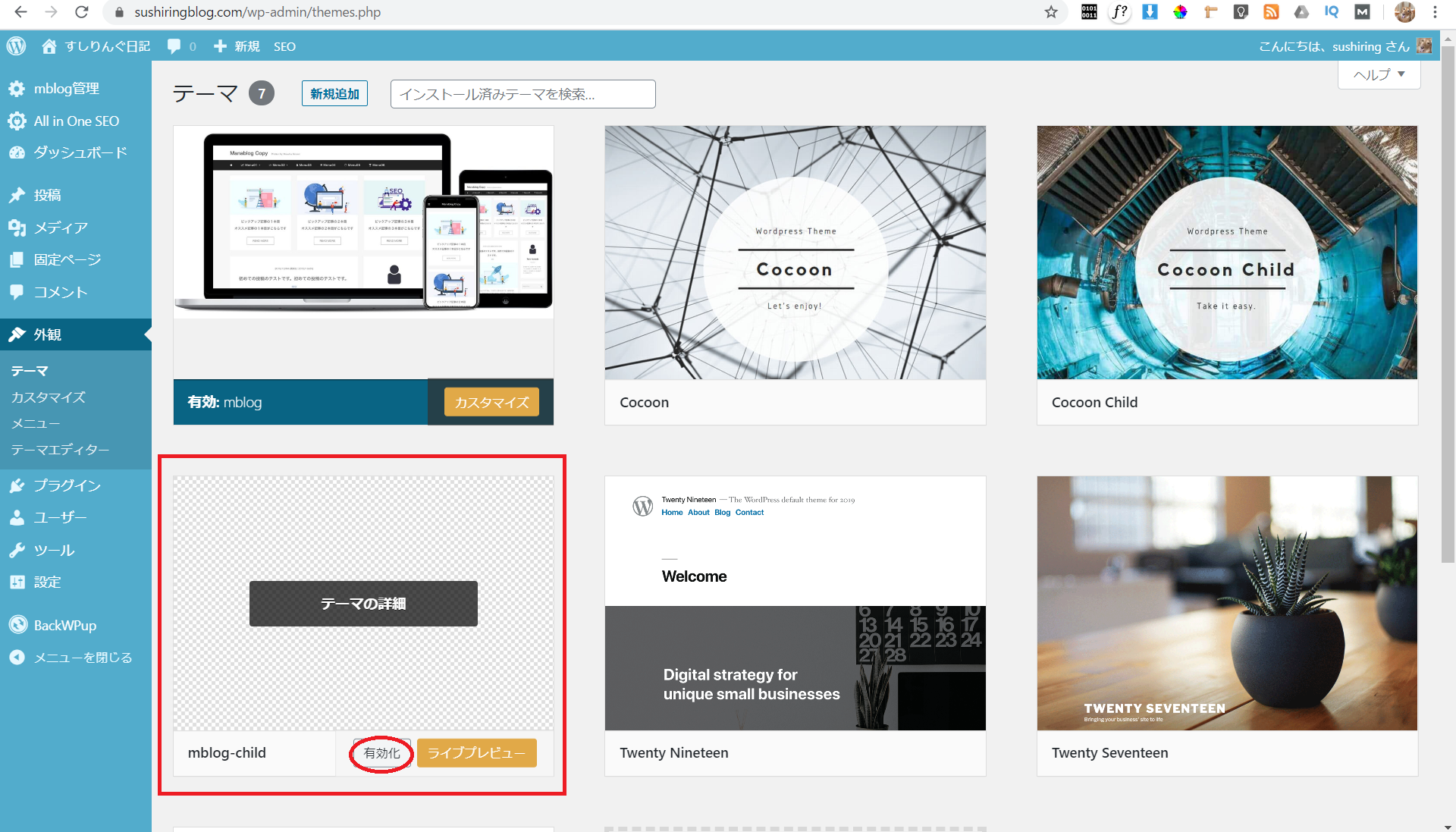Open Chrome three-dot menu
This screenshot has height=832, width=1456.
pyautogui.click(x=1435, y=12)
